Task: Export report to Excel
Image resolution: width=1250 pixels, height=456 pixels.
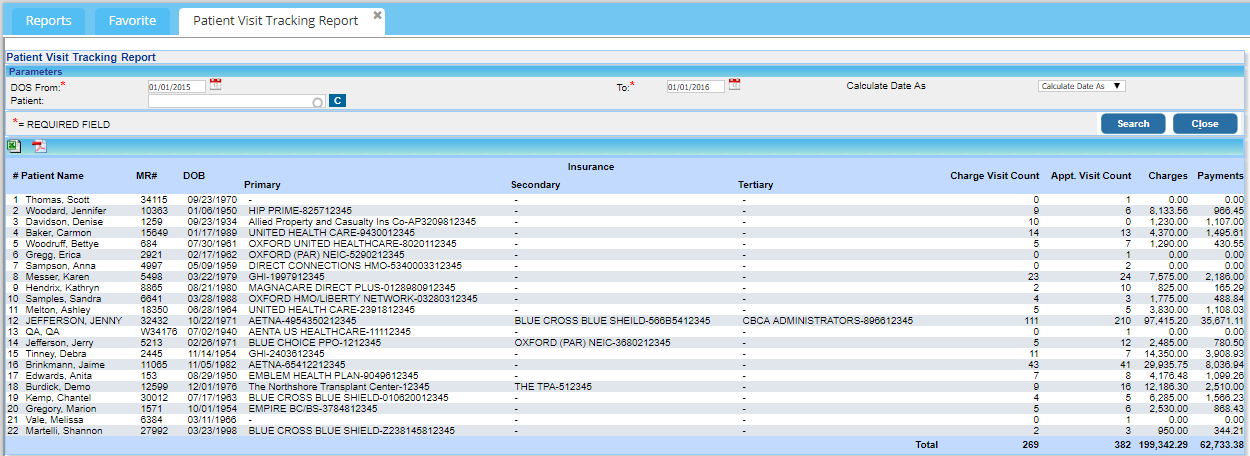Action: point(14,146)
